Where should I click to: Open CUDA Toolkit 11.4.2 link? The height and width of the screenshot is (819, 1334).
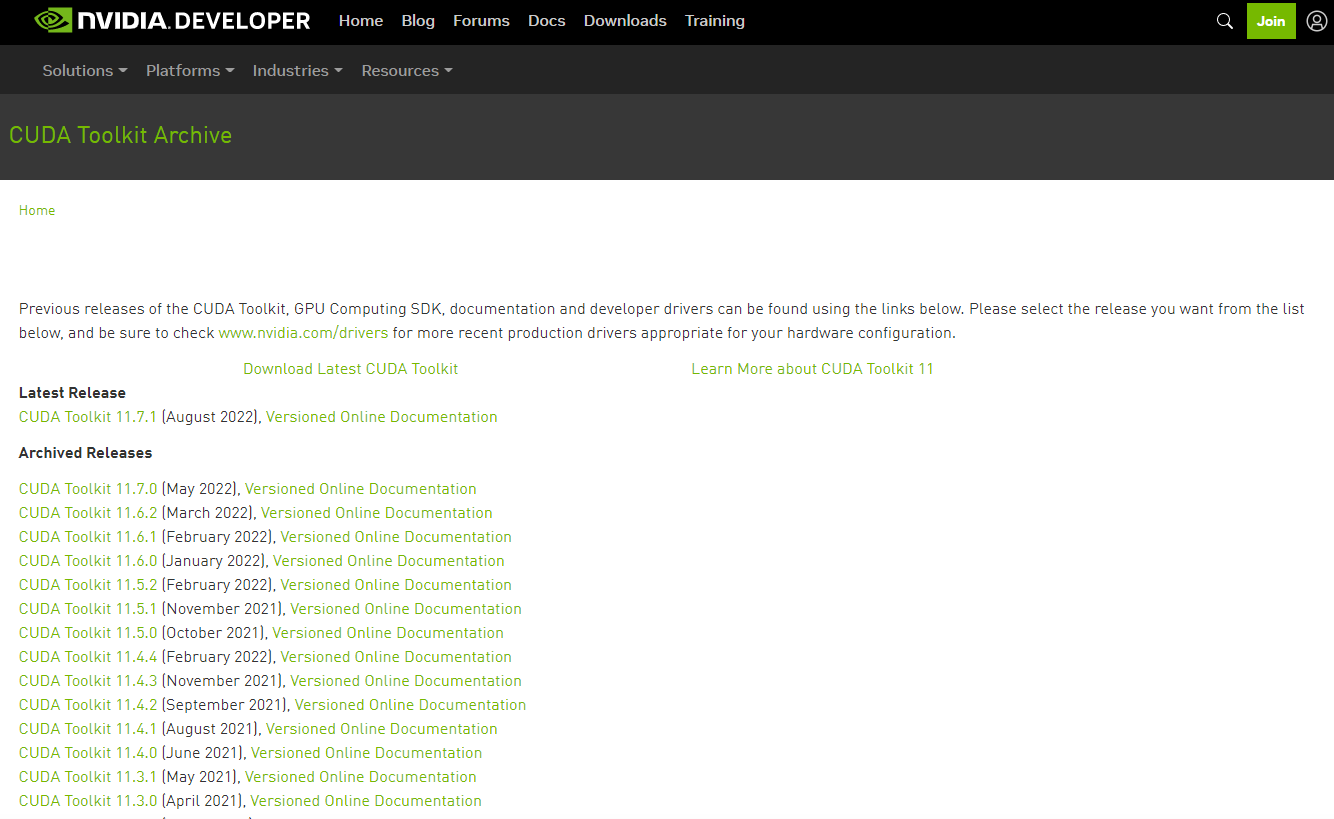click(88, 705)
